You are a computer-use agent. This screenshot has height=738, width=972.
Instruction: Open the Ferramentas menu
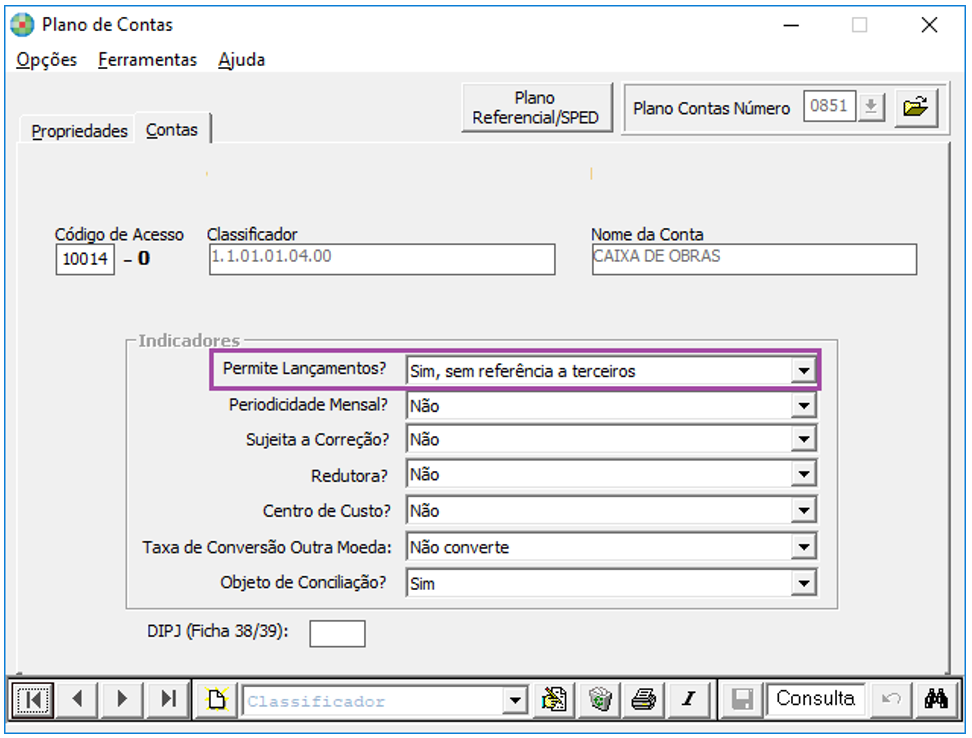click(148, 59)
